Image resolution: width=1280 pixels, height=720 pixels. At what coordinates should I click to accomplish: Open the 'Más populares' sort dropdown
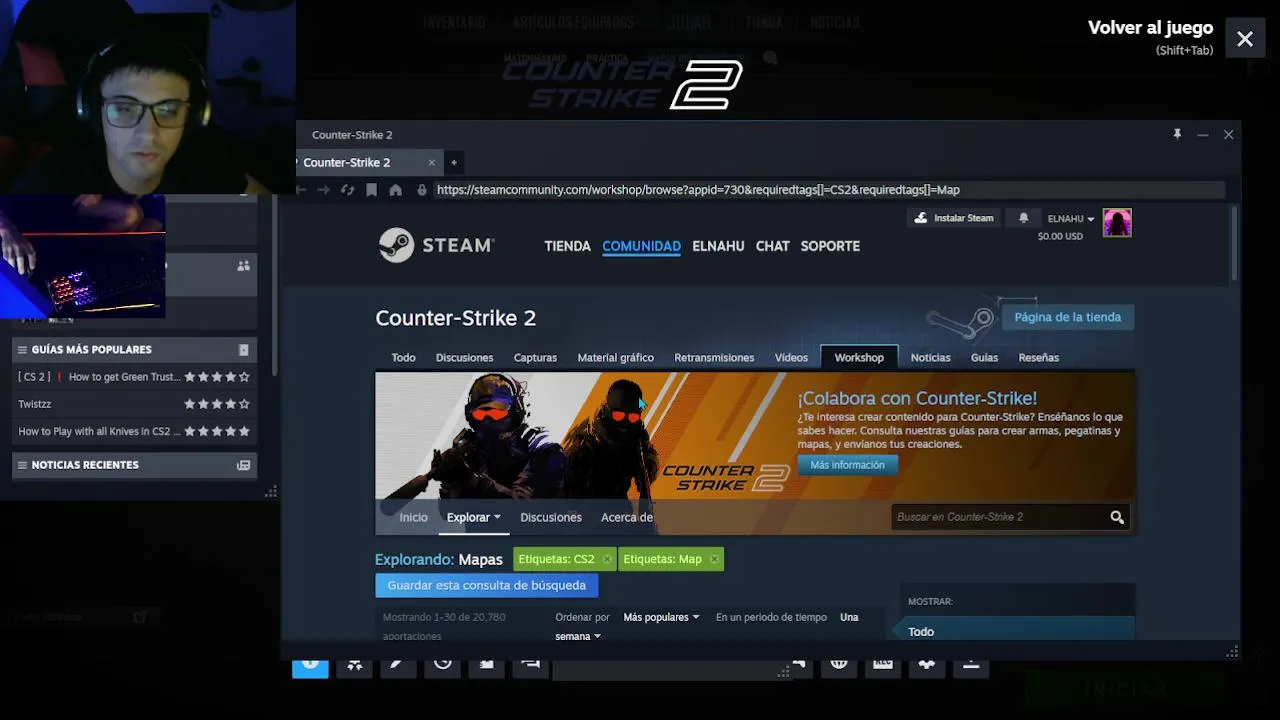click(x=661, y=617)
